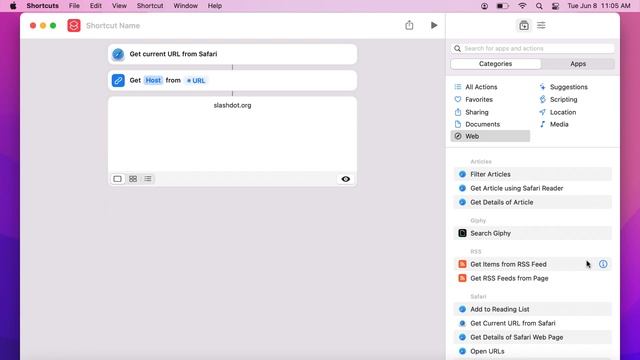Select the Apps tab
Screen dimensions: 640x360
click(578, 64)
